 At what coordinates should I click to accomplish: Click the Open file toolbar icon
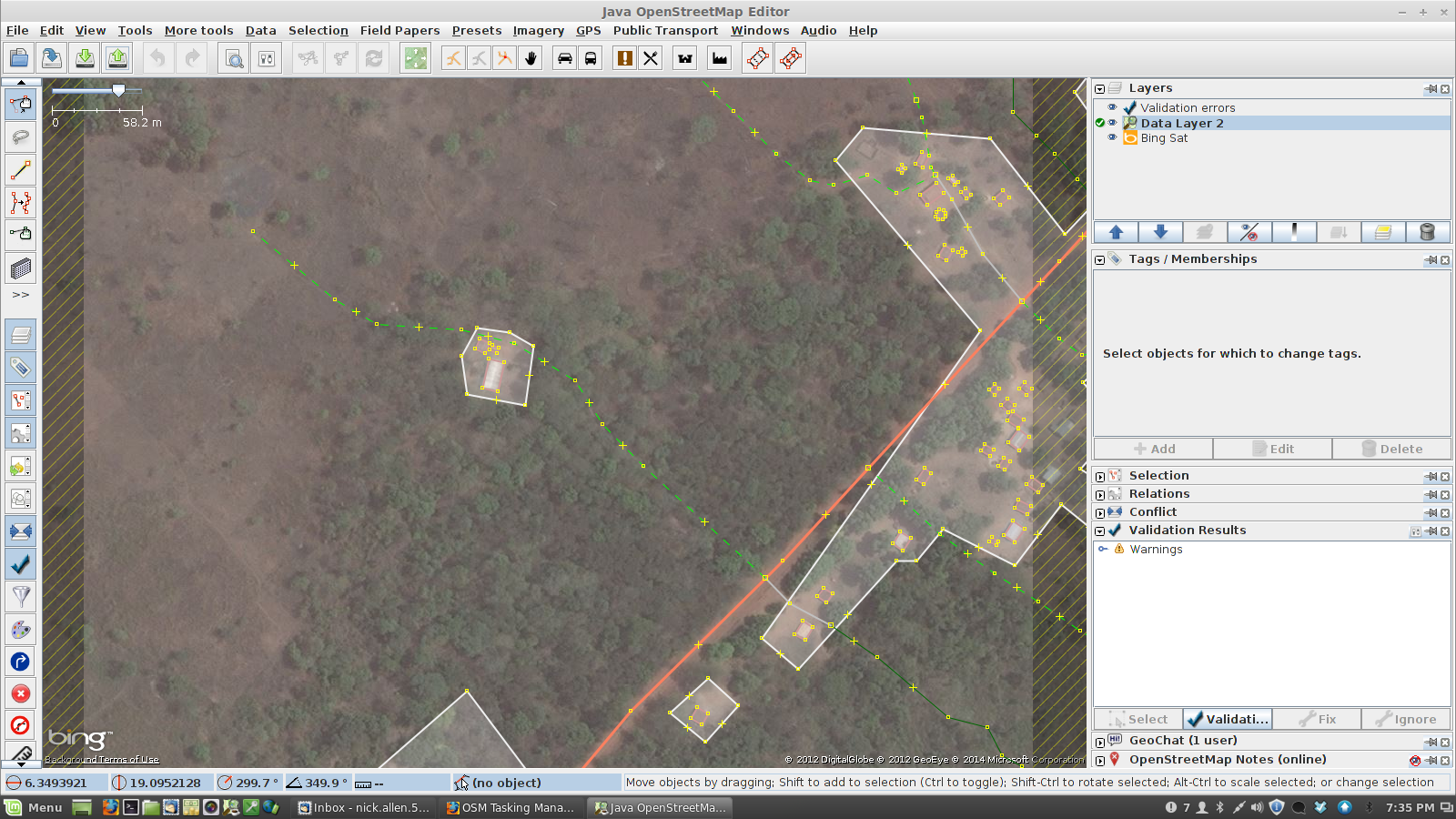coord(19,58)
